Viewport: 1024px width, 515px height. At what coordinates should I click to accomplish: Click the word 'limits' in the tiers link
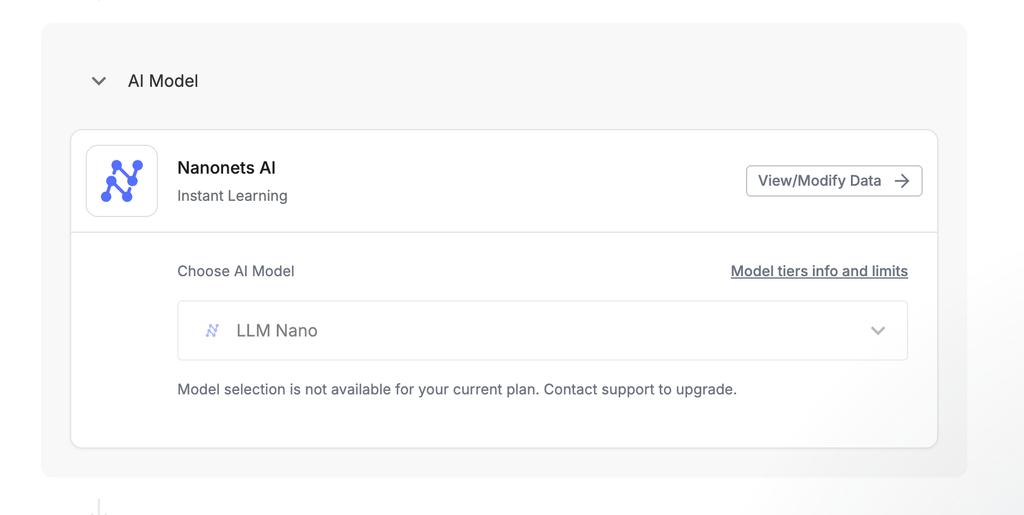click(x=890, y=271)
